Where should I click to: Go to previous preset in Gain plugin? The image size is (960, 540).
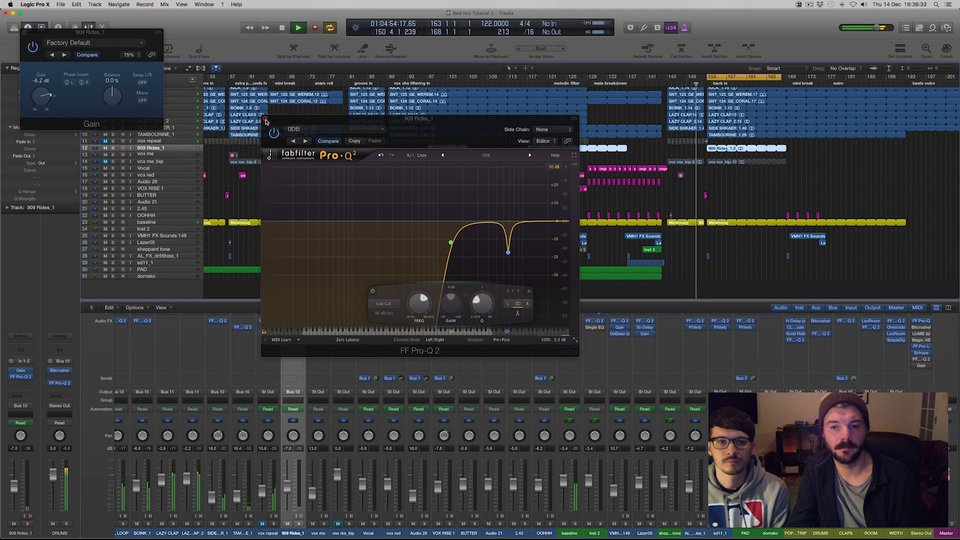coord(51,55)
